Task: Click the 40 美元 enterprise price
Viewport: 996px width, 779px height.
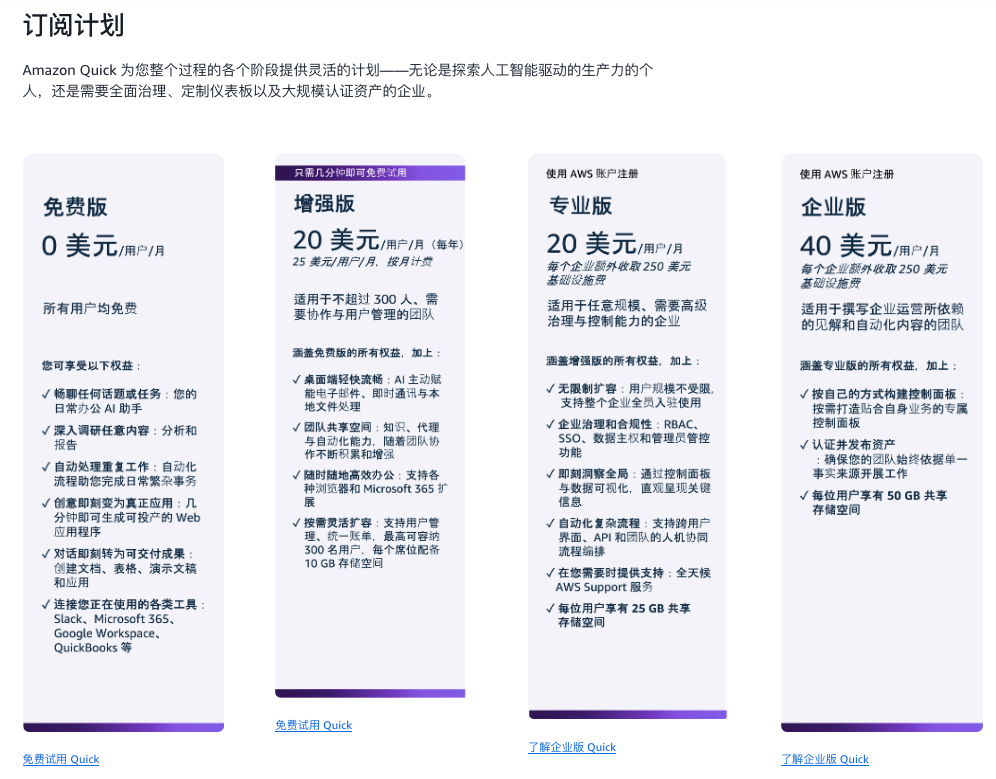Action: [846, 246]
